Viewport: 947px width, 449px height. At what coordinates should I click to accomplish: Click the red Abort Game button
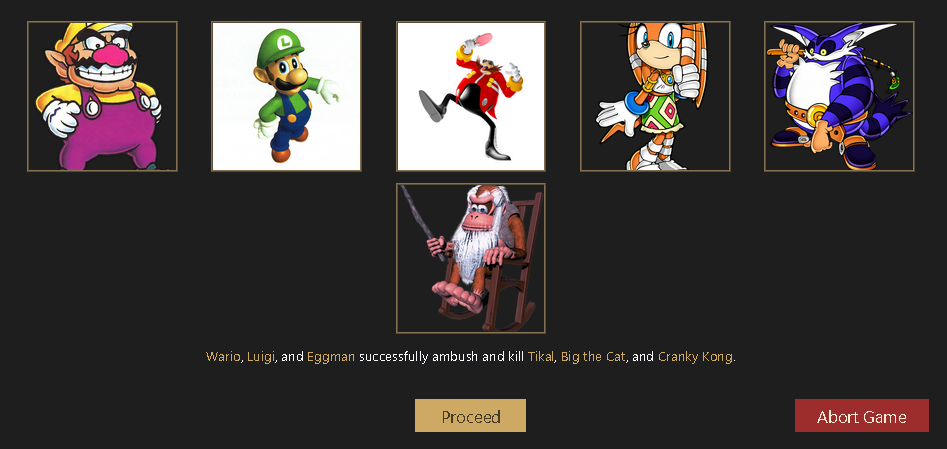(x=862, y=416)
